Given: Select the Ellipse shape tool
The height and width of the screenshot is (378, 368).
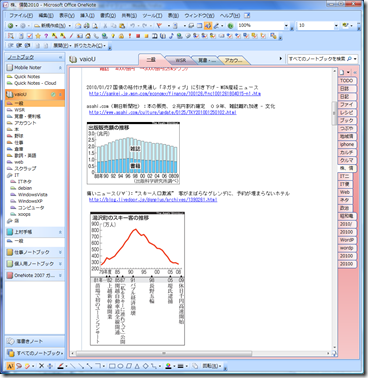Looking at the screenshot, I should pyautogui.click(x=121, y=366).
